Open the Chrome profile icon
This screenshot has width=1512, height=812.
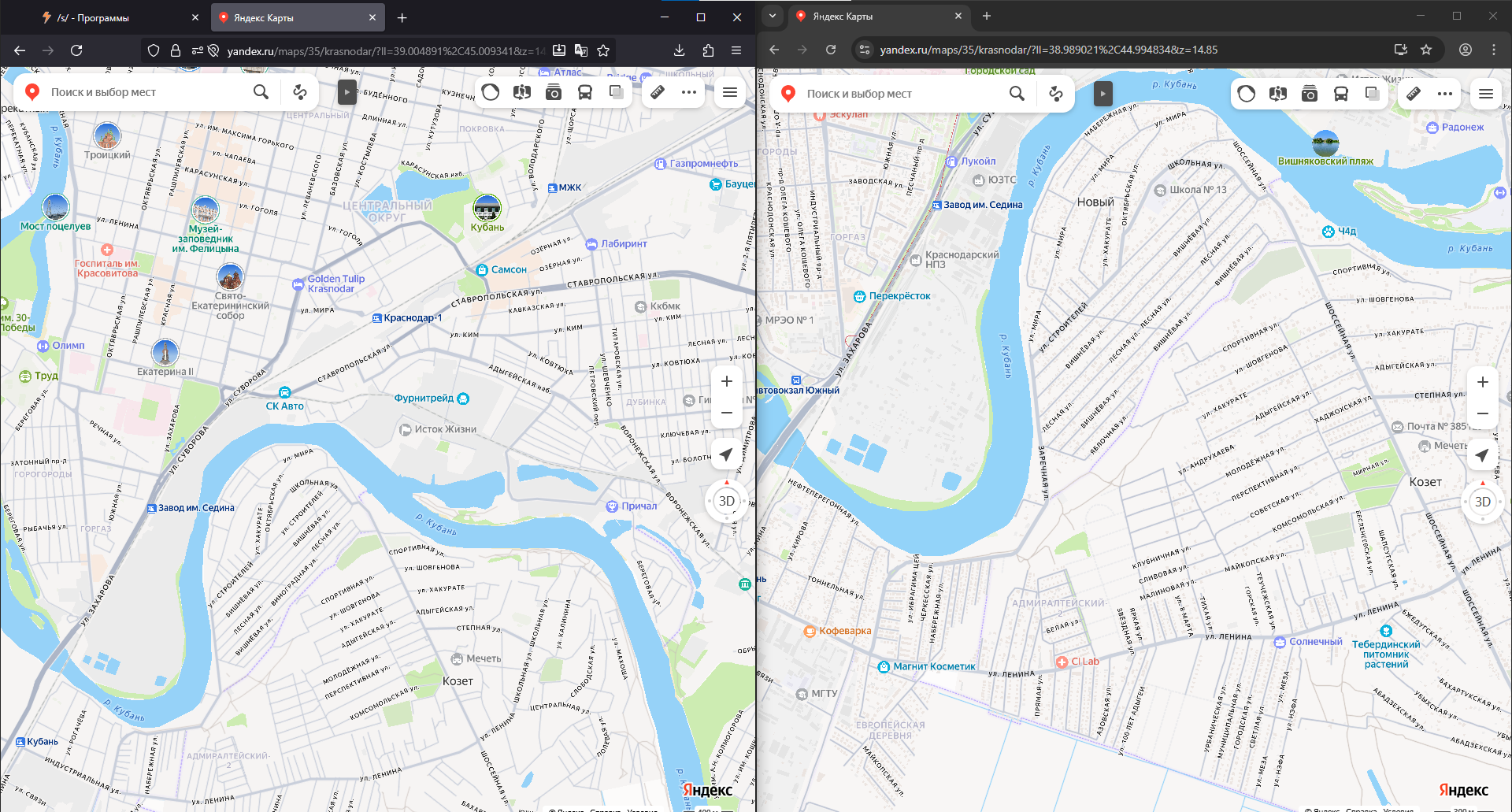(x=1466, y=50)
